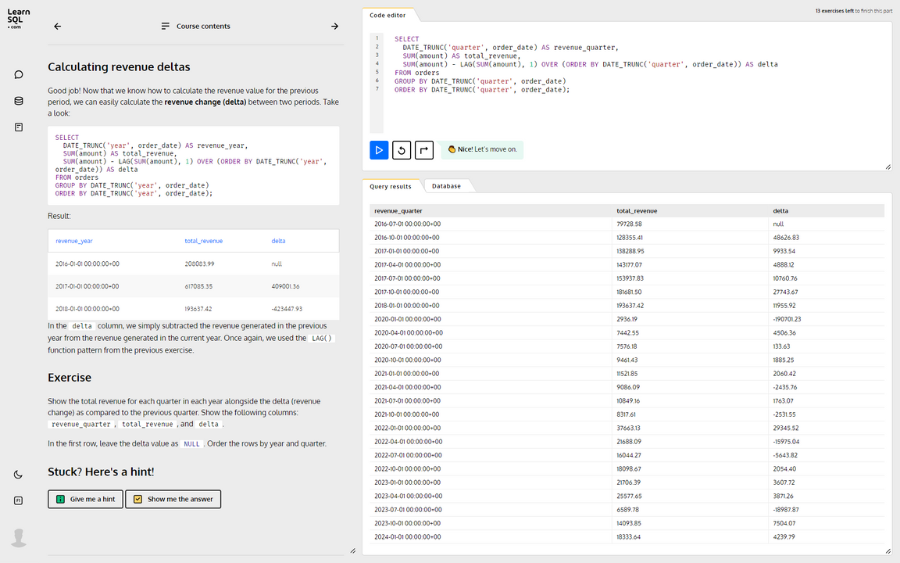Click the 2020-01-01 results row
The height and width of the screenshot is (563, 900).
coord(627,320)
